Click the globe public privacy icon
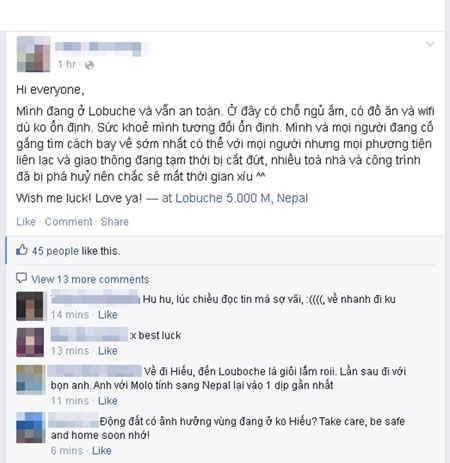Viewport: 450px width, 463px height. click(89, 65)
